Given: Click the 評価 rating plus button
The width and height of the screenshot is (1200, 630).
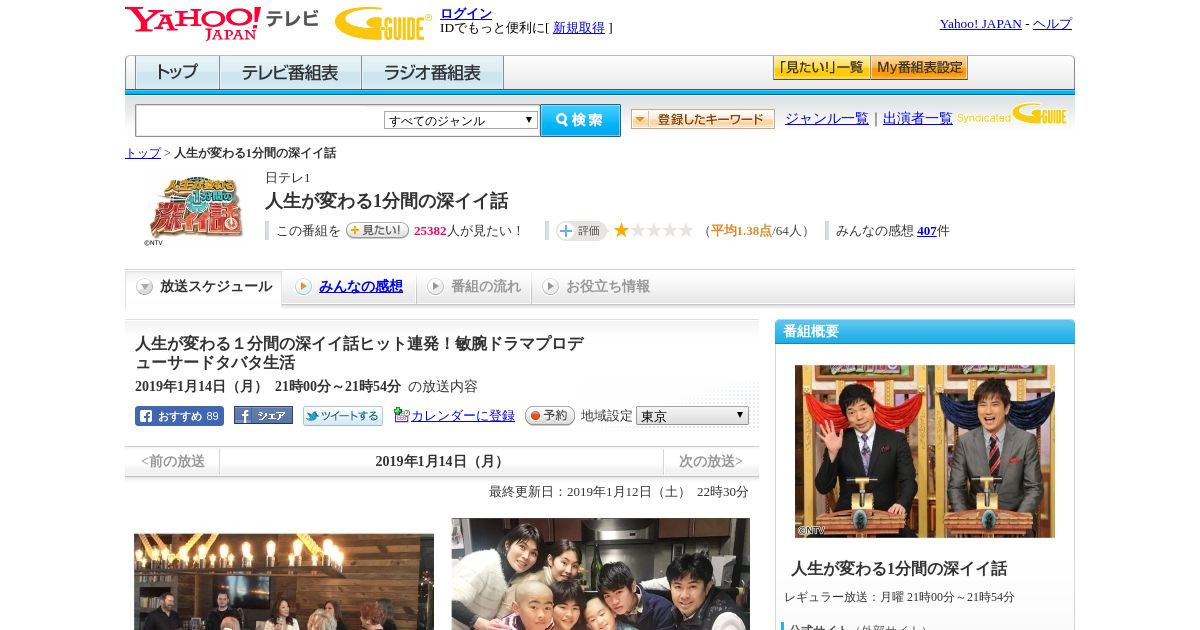Looking at the screenshot, I should pos(581,231).
